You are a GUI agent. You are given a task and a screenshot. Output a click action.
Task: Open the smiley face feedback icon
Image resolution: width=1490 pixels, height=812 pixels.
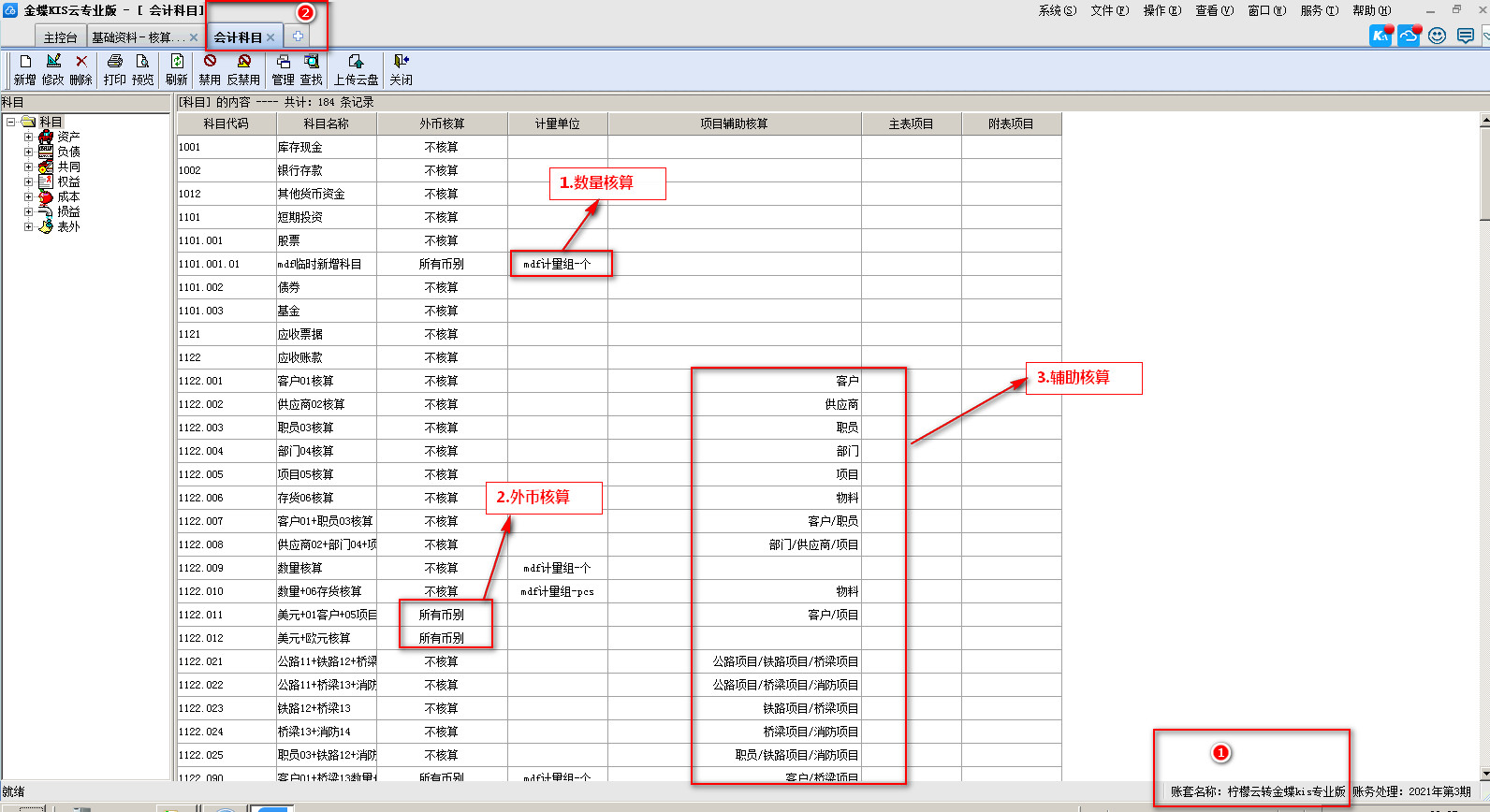(x=1438, y=36)
